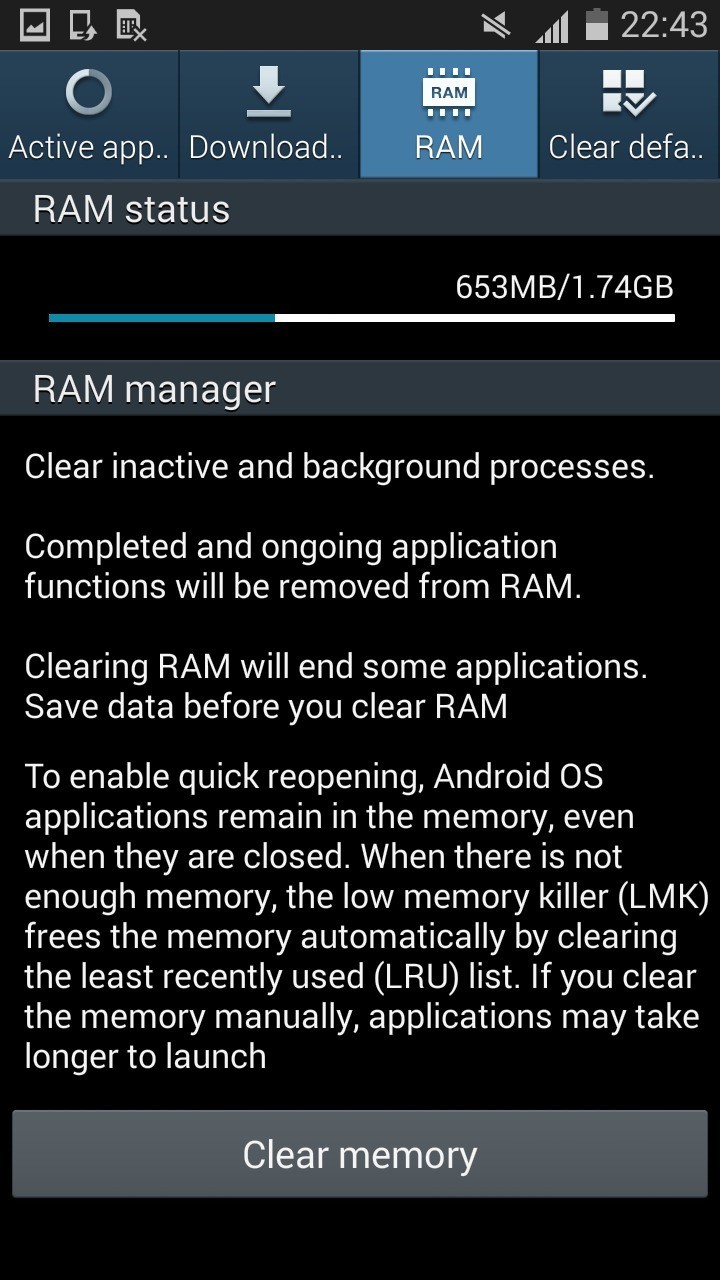Tap the calculator-style notification icon

131,26
